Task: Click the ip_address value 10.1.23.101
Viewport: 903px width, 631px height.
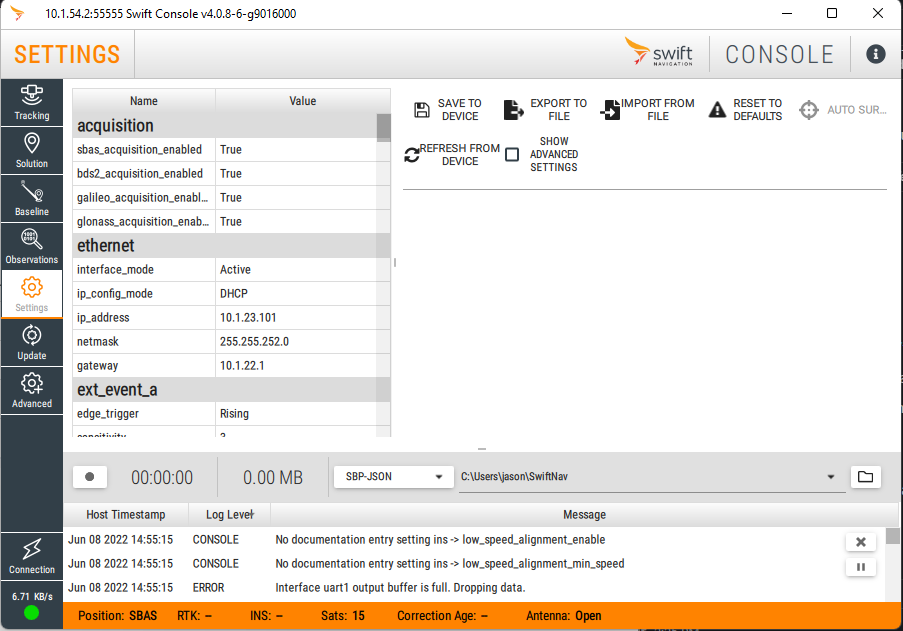Action: [248, 318]
